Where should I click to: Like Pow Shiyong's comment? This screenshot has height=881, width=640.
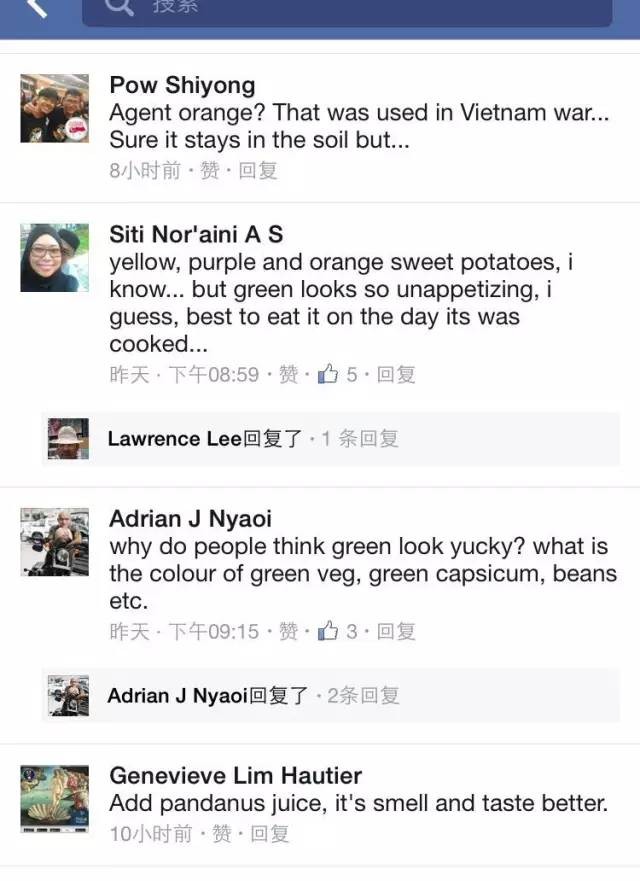click(210, 171)
